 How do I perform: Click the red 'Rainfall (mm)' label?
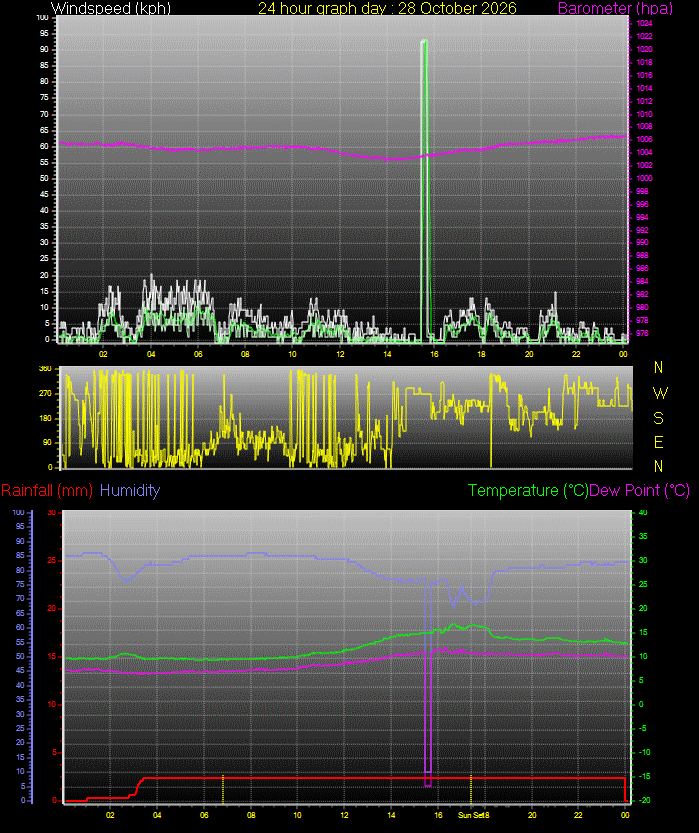click(47, 490)
